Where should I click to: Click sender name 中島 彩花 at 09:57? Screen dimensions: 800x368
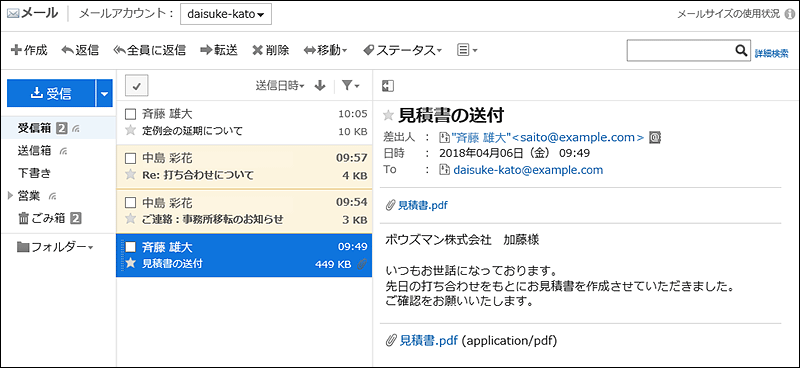[x=167, y=158]
